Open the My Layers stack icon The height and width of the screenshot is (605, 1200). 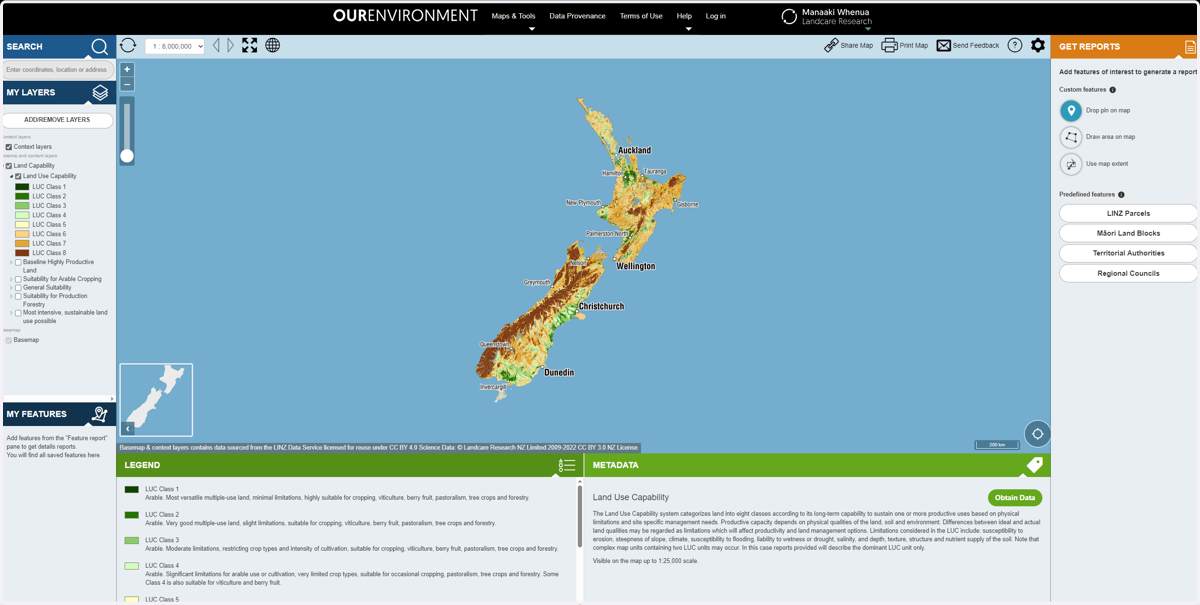tap(100, 92)
